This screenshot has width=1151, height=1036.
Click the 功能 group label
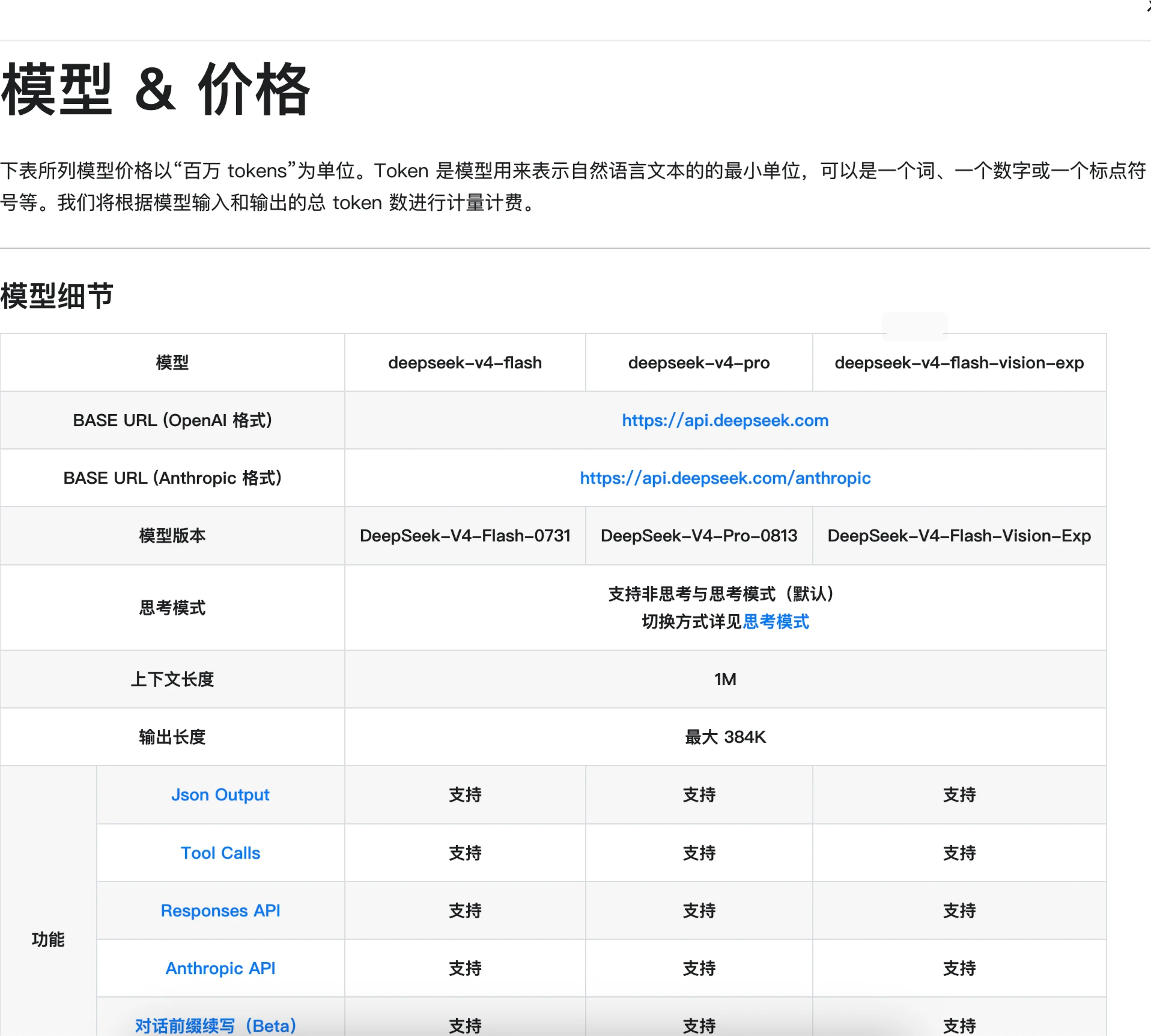coord(48,939)
